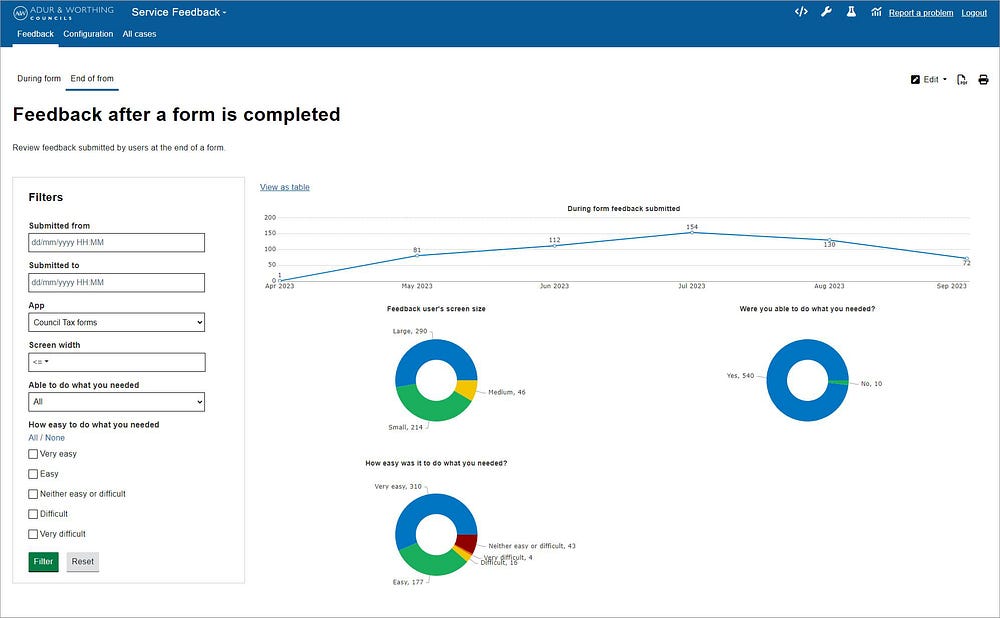Open the App dropdown showing Council Tax forms
The width and height of the screenshot is (1000, 618).
tap(116, 322)
